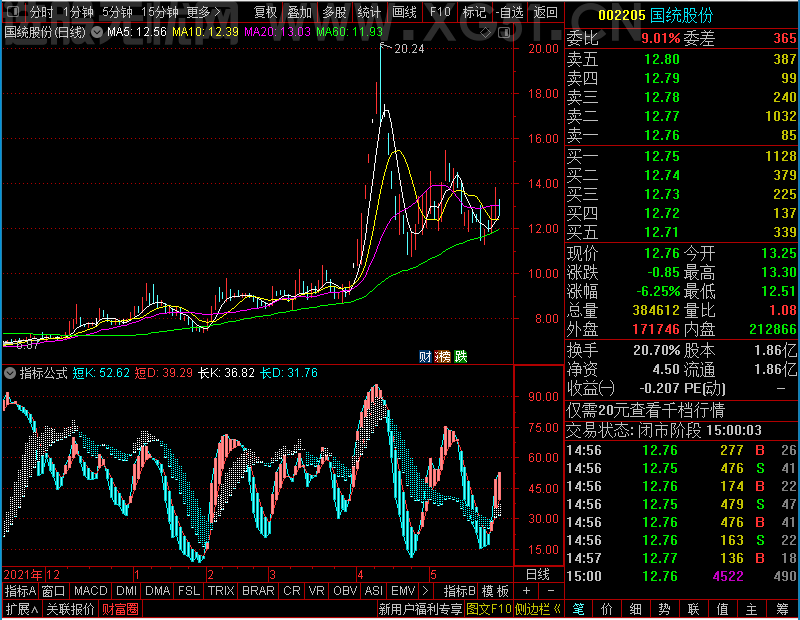Screen dimensions: 800x620
Task: Switch to 5分钟 chart period
Action: click(117, 12)
